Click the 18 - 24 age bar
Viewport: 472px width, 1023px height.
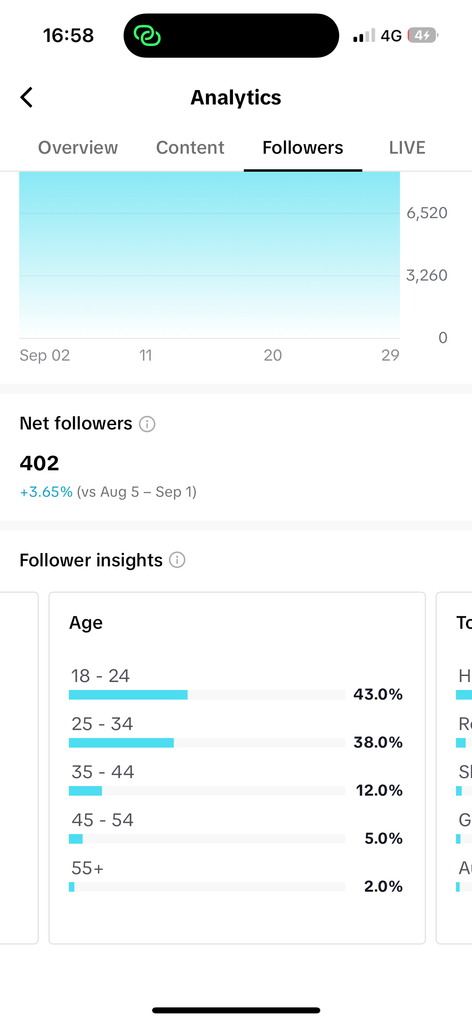207,695
